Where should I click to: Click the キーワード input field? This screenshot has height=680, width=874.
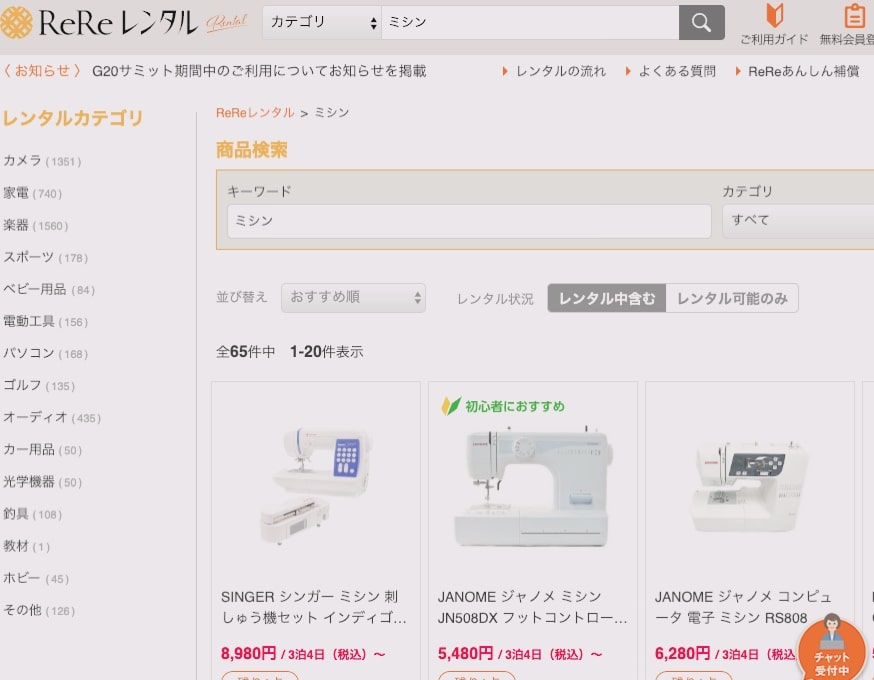[x=469, y=221]
